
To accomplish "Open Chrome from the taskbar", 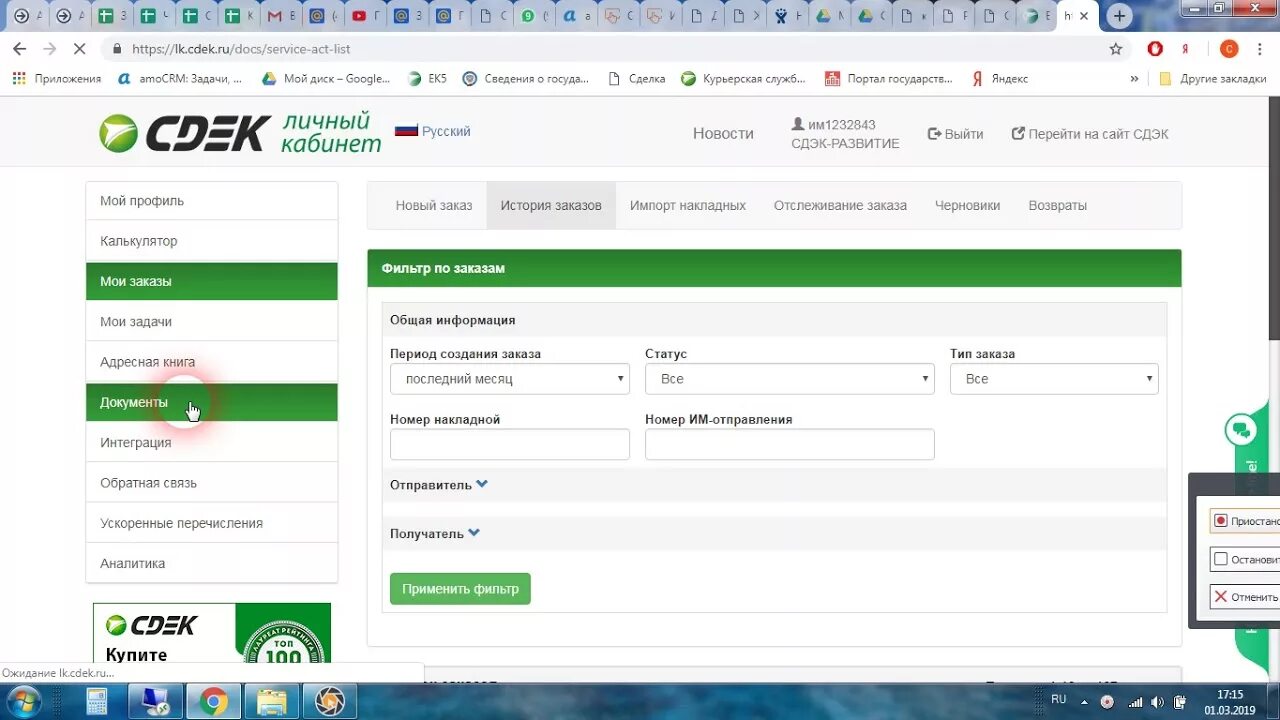I will pyautogui.click(x=213, y=701).
